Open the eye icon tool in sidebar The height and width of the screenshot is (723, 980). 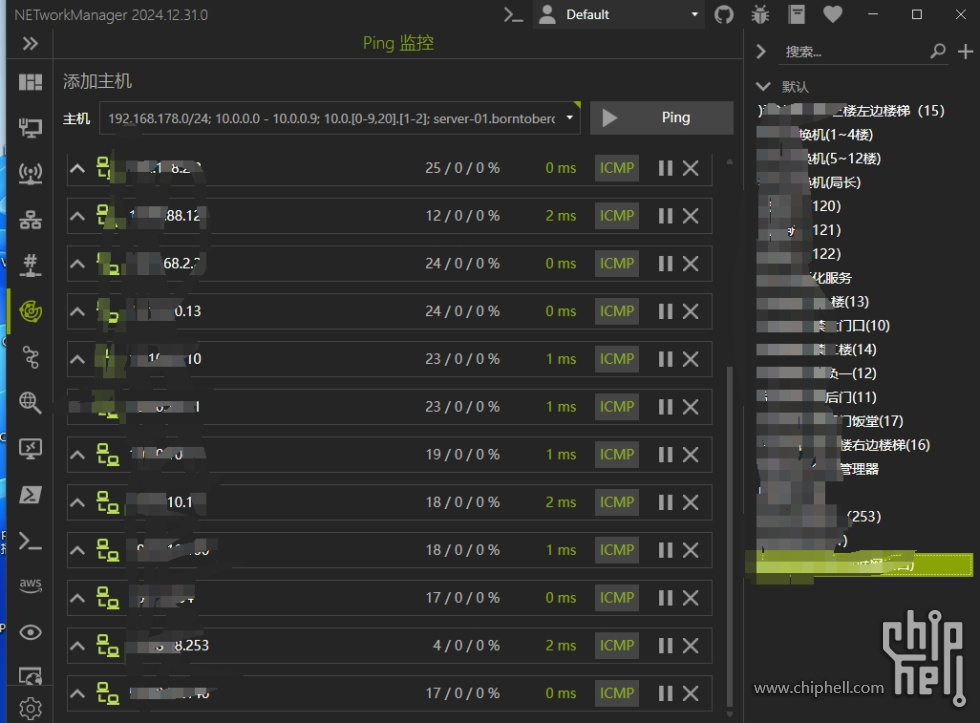pos(30,632)
